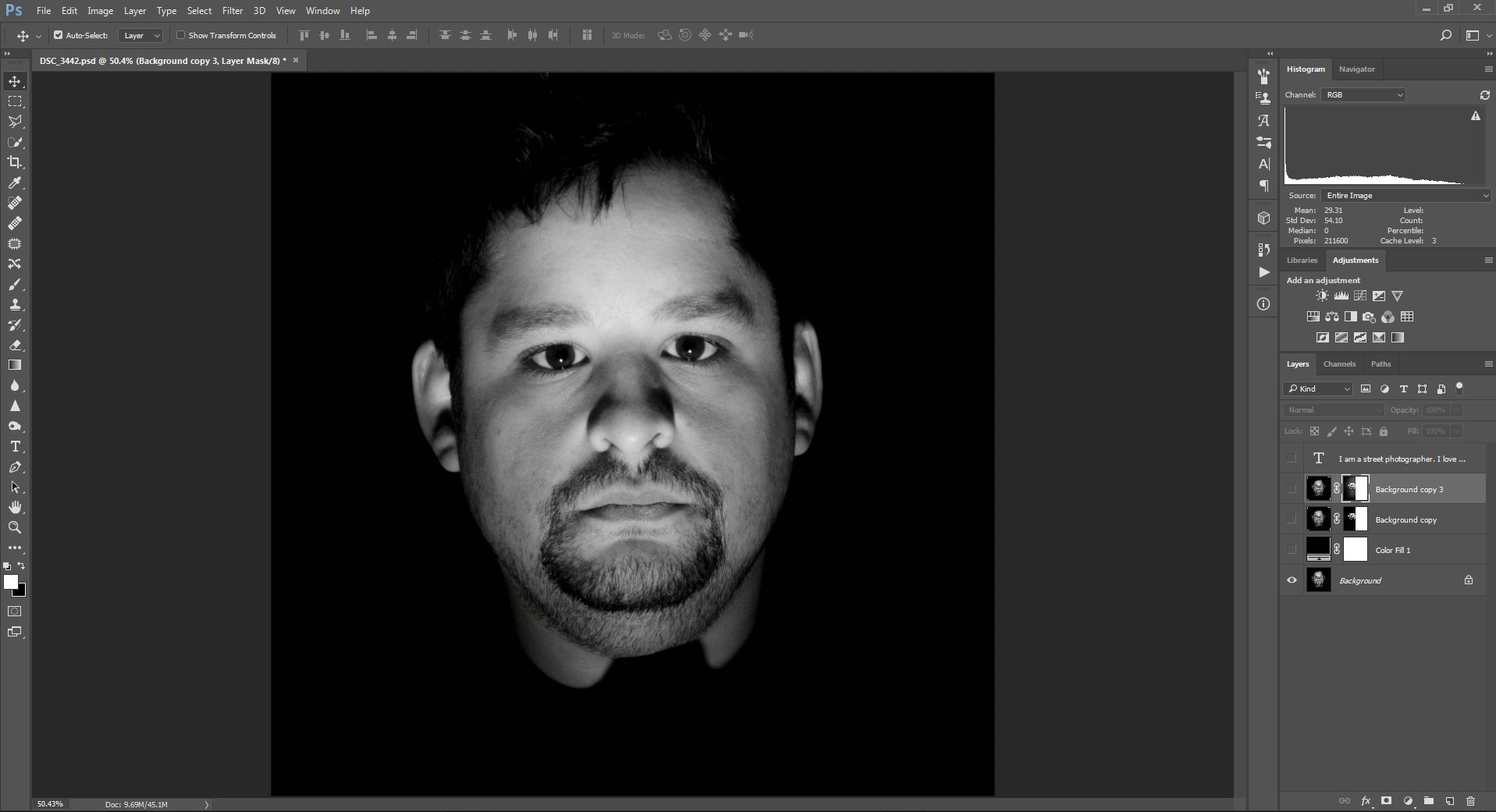The image size is (1496, 812).
Task: Add a Black & White adjustment
Action: click(x=1351, y=317)
